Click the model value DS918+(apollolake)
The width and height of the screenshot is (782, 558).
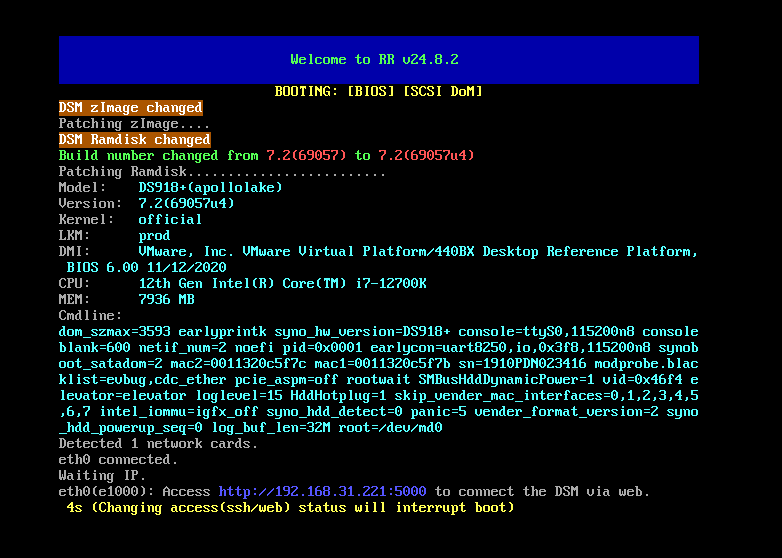tap(210, 187)
